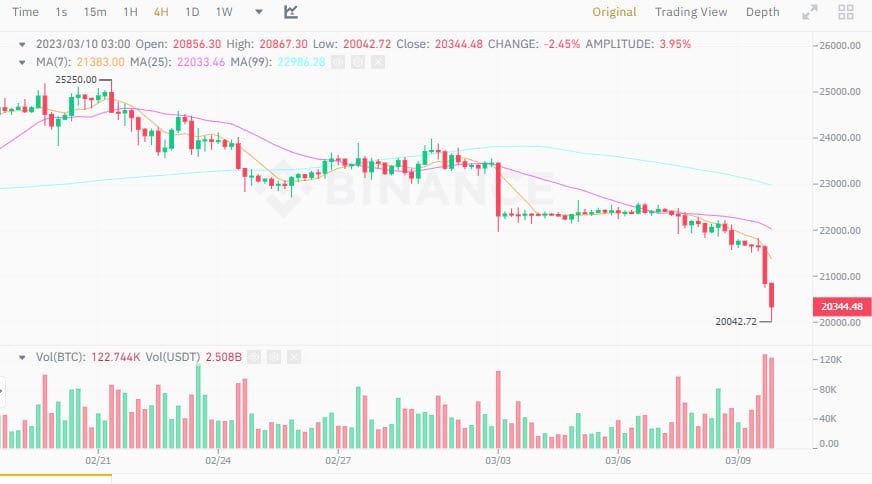Expand chart to fullscreen
The width and height of the screenshot is (872, 484).
[x=810, y=12]
